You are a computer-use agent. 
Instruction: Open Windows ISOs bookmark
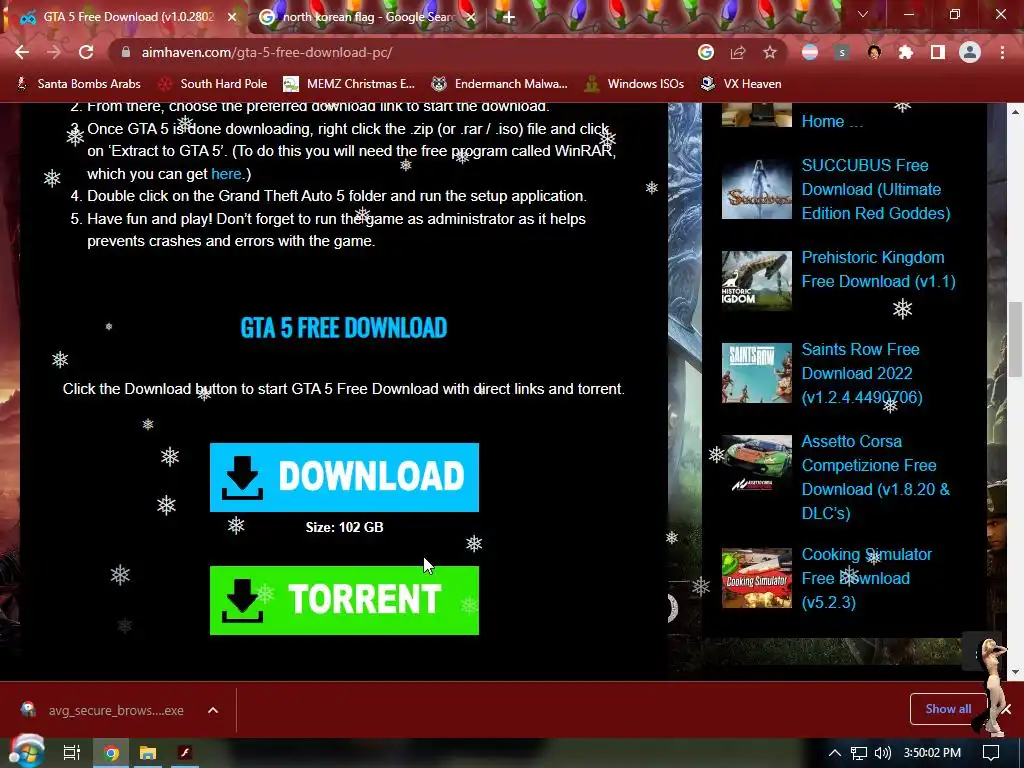pos(634,84)
